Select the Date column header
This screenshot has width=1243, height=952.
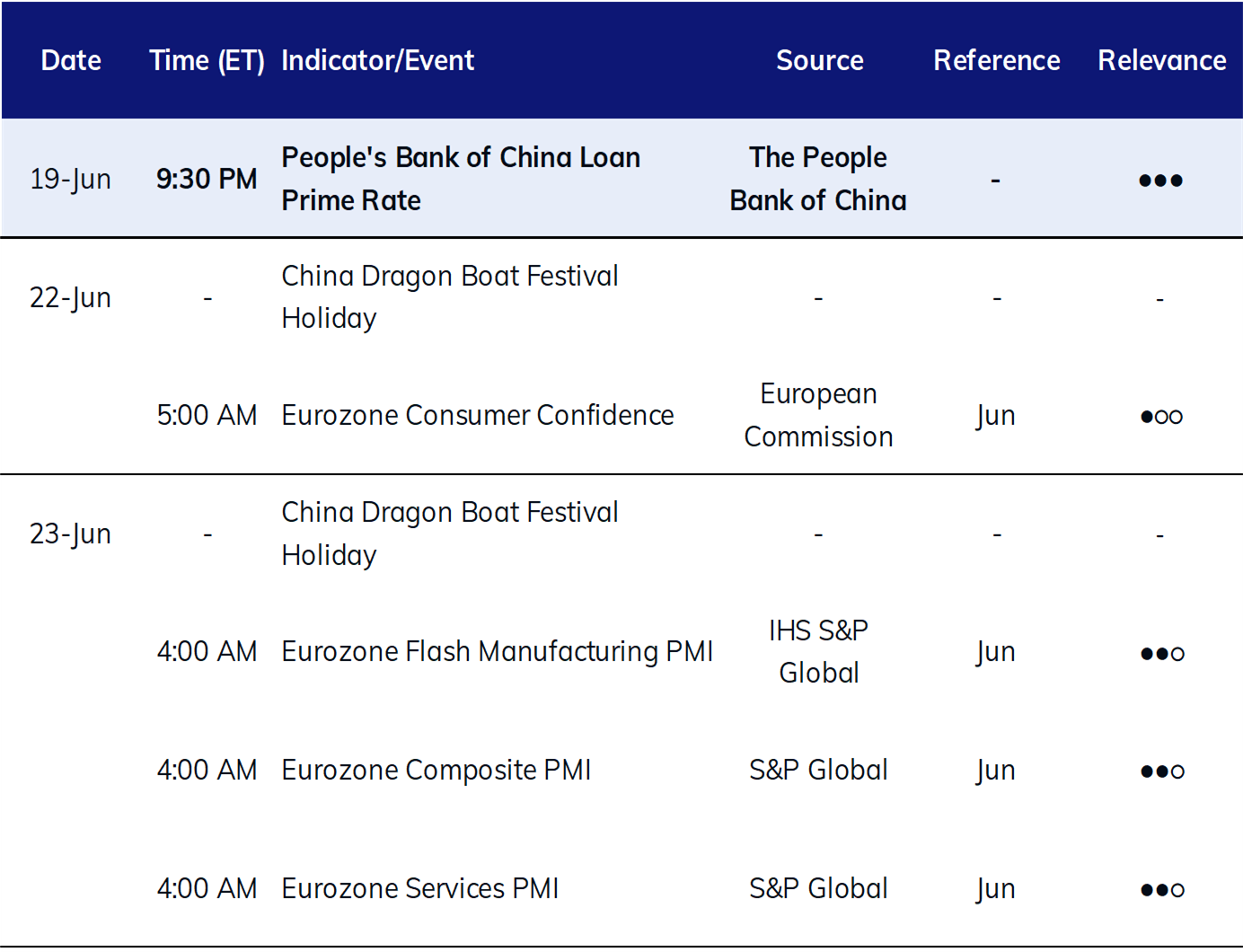[x=71, y=60]
